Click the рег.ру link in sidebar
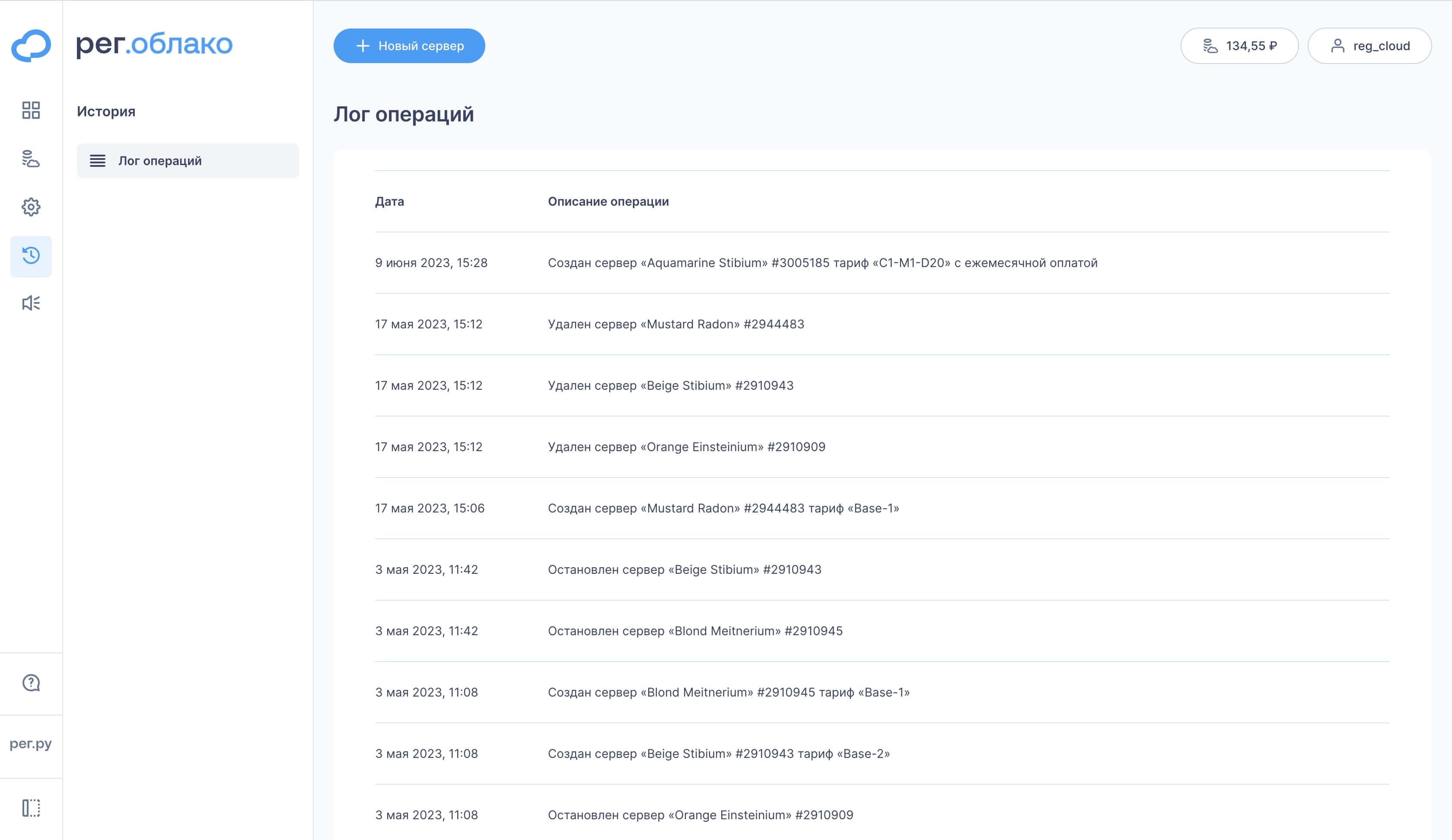Image resolution: width=1452 pixels, height=840 pixels. [x=31, y=744]
